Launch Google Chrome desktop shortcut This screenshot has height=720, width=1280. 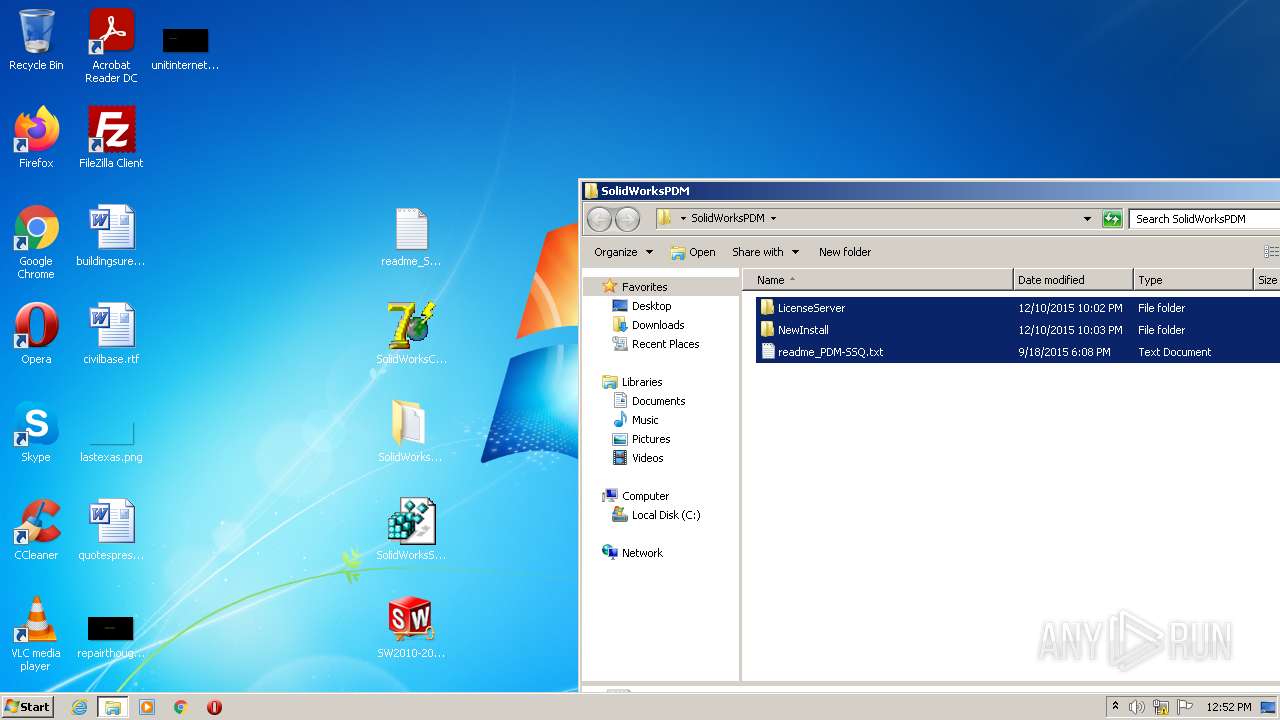coord(36,242)
